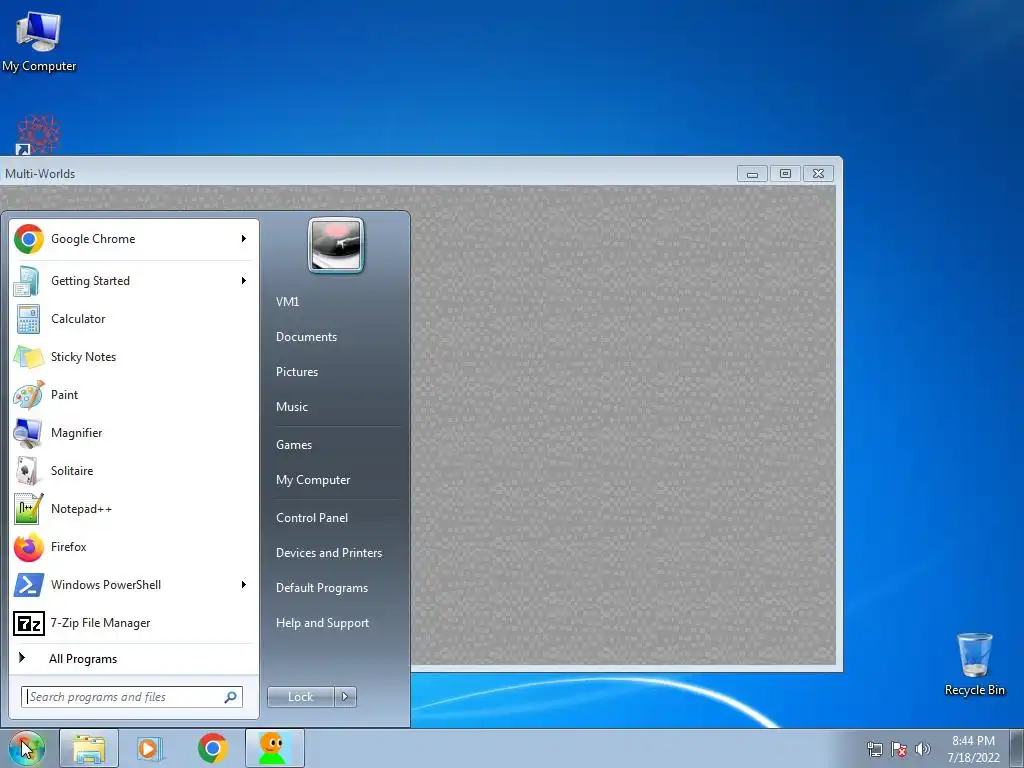Maximize the Multi-Worlds window
This screenshot has height=768, width=1024.
(x=785, y=174)
